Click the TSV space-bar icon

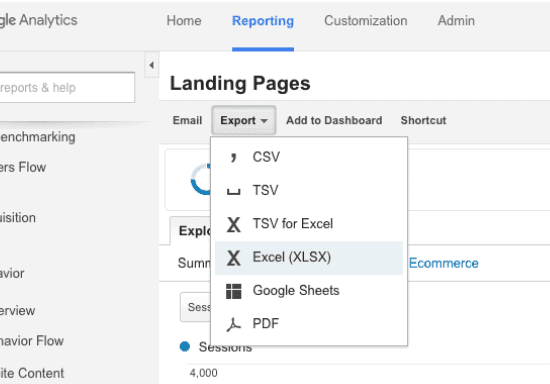click(233, 191)
